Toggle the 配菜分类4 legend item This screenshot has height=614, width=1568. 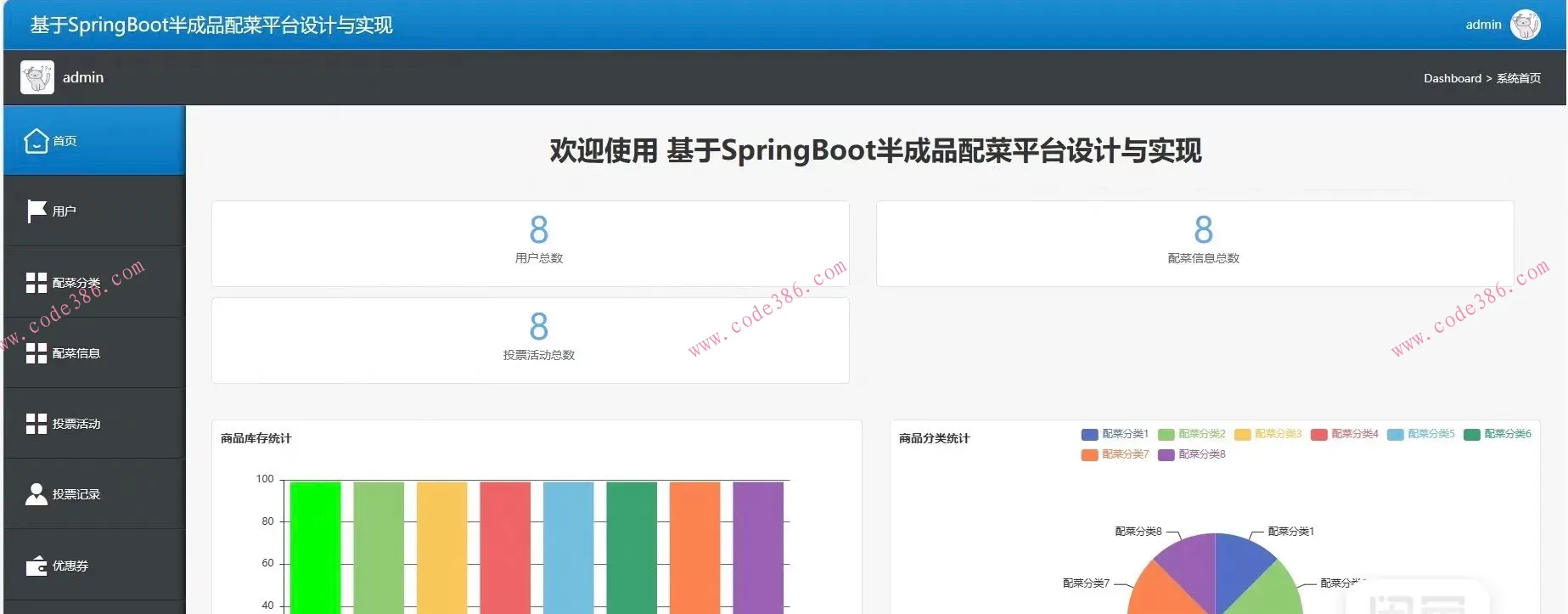click(x=1344, y=434)
